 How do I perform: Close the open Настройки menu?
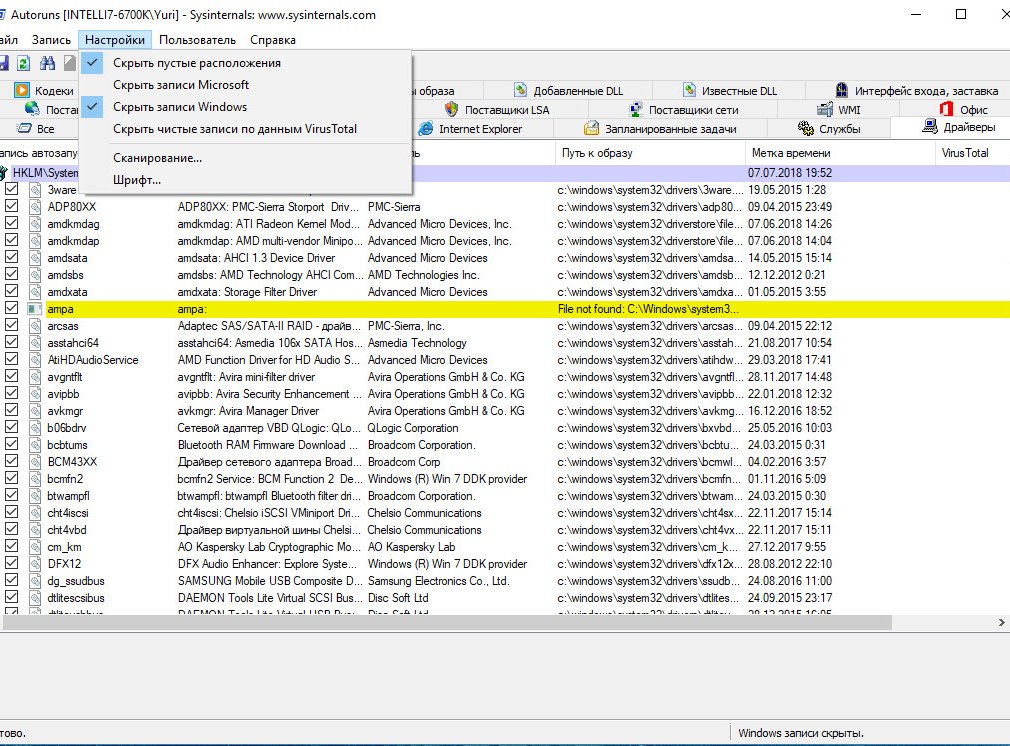[x=115, y=40]
